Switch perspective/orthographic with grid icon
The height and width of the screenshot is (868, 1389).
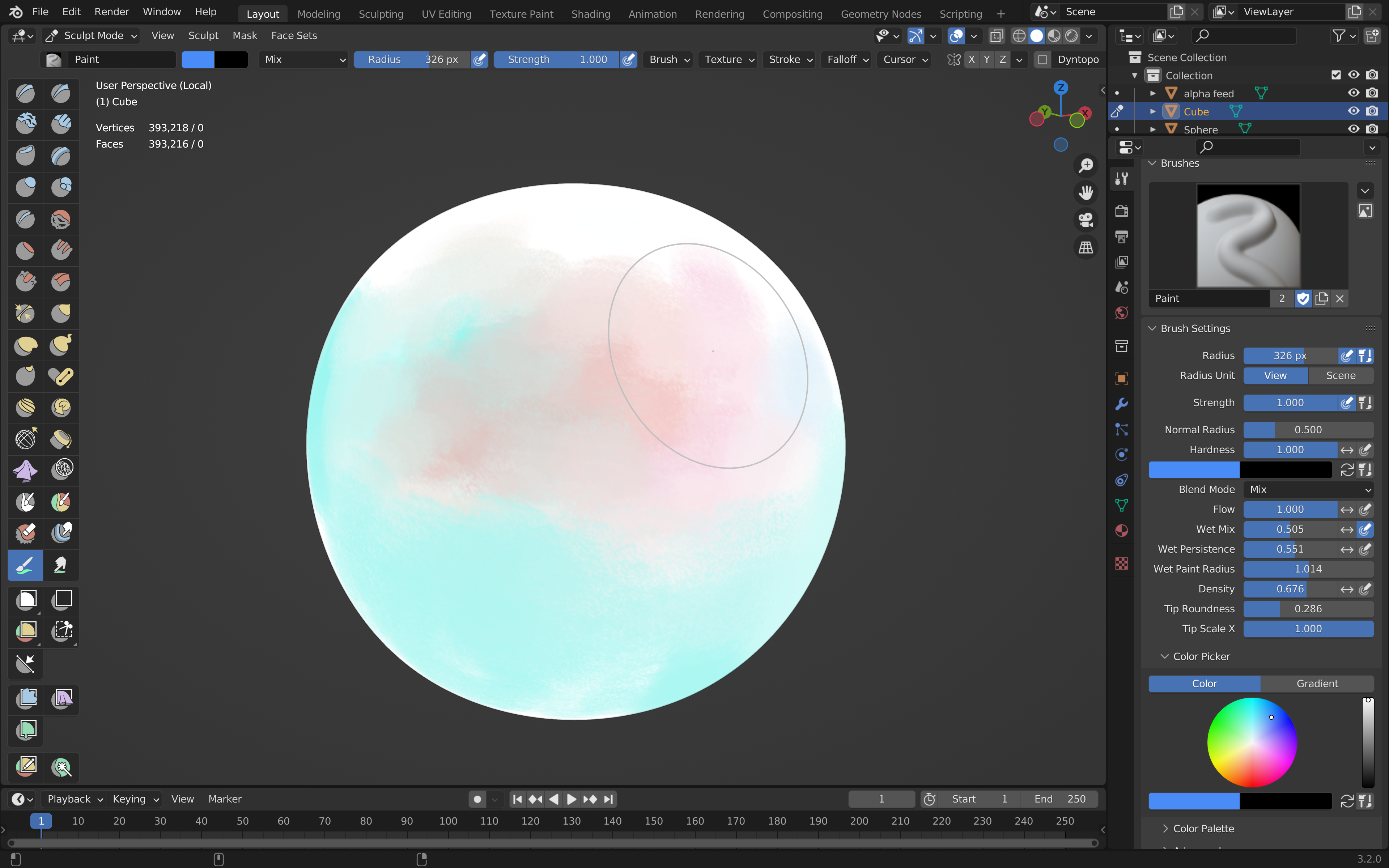[1086, 247]
